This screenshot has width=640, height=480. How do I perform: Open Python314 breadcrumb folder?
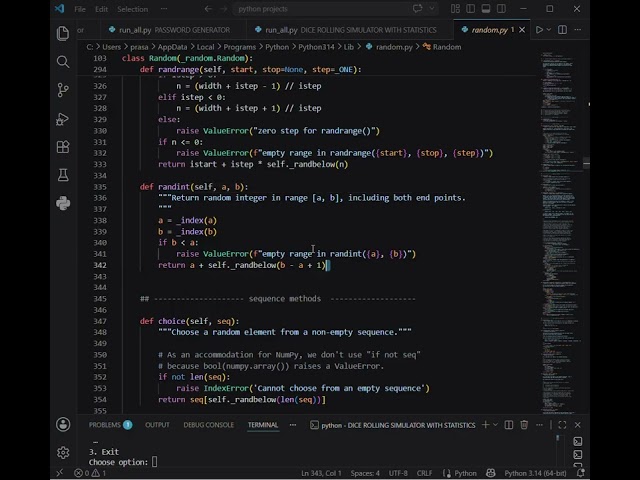(316, 47)
